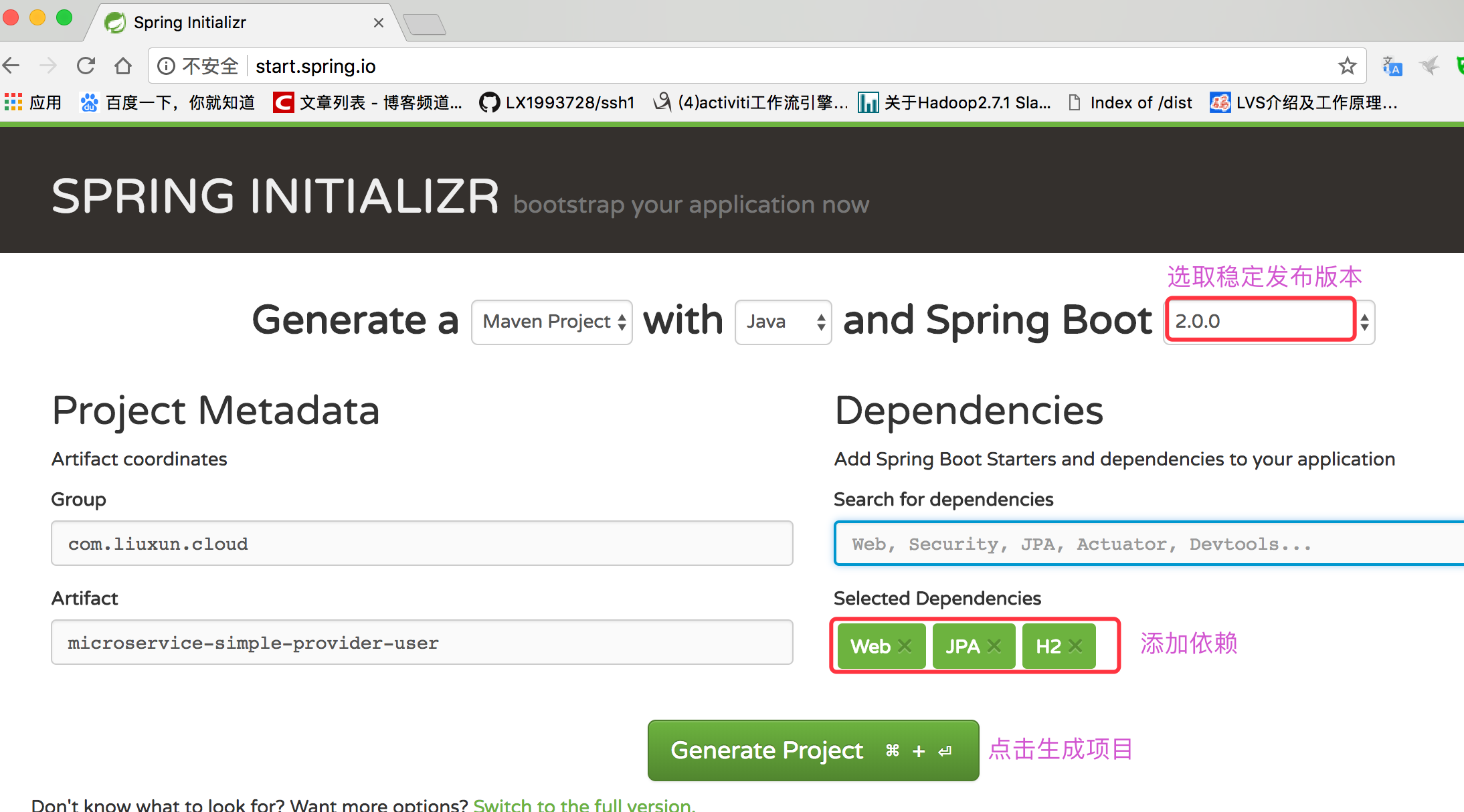The image size is (1464, 812).
Task: Open the Maven Project dropdown
Action: pyautogui.click(x=552, y=322)
